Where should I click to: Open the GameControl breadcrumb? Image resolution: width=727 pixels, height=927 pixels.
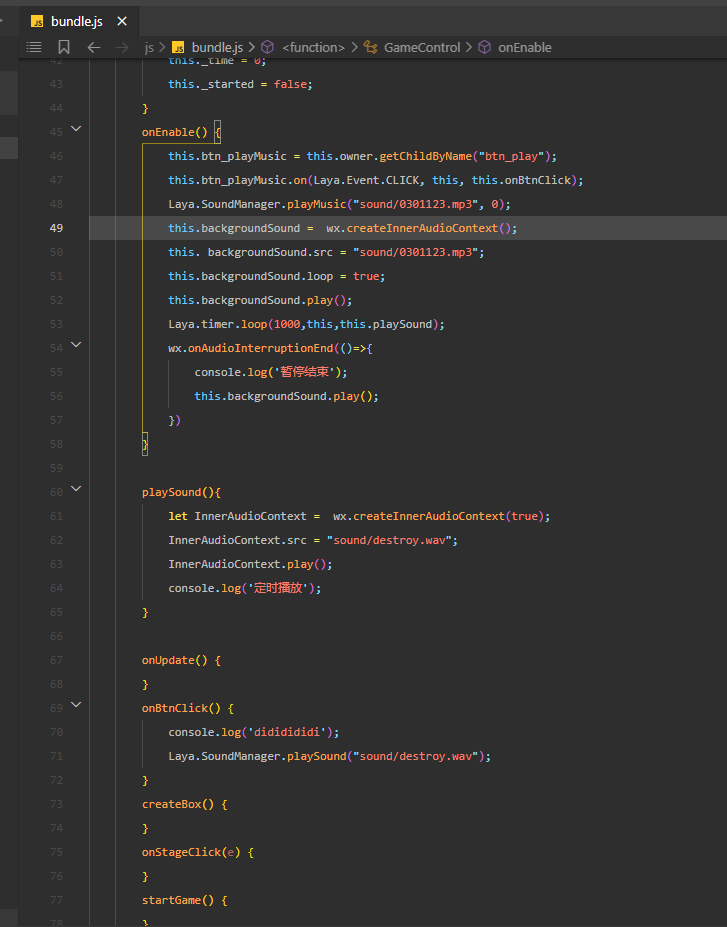(x=422, y=47)
